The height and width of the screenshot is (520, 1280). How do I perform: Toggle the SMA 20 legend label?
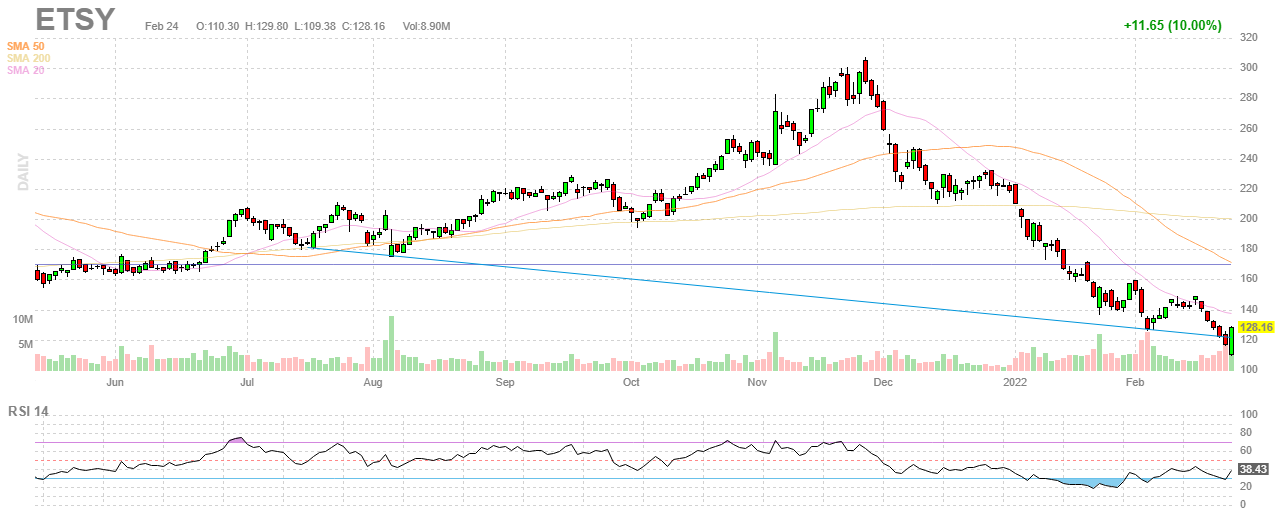tap(26, 71)
